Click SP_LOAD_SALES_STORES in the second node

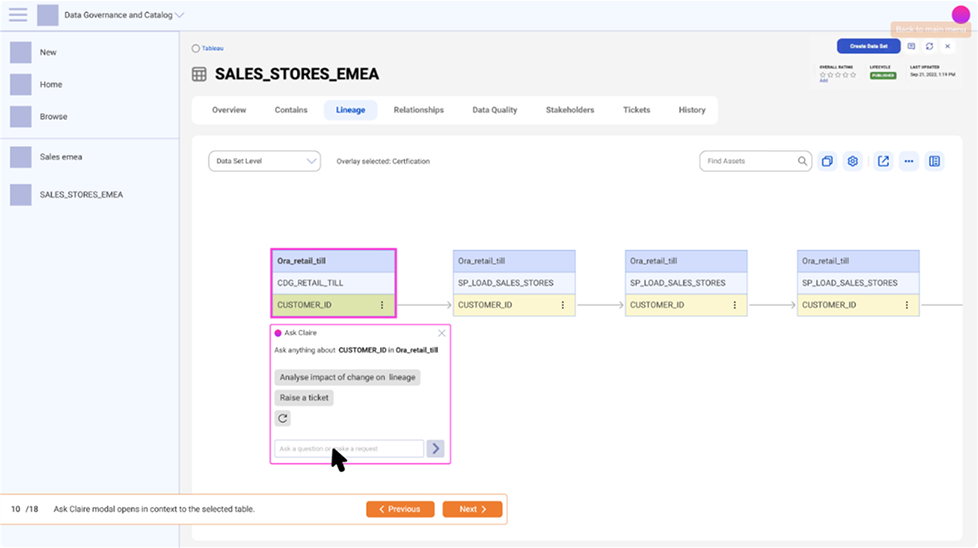pos(514,283)
